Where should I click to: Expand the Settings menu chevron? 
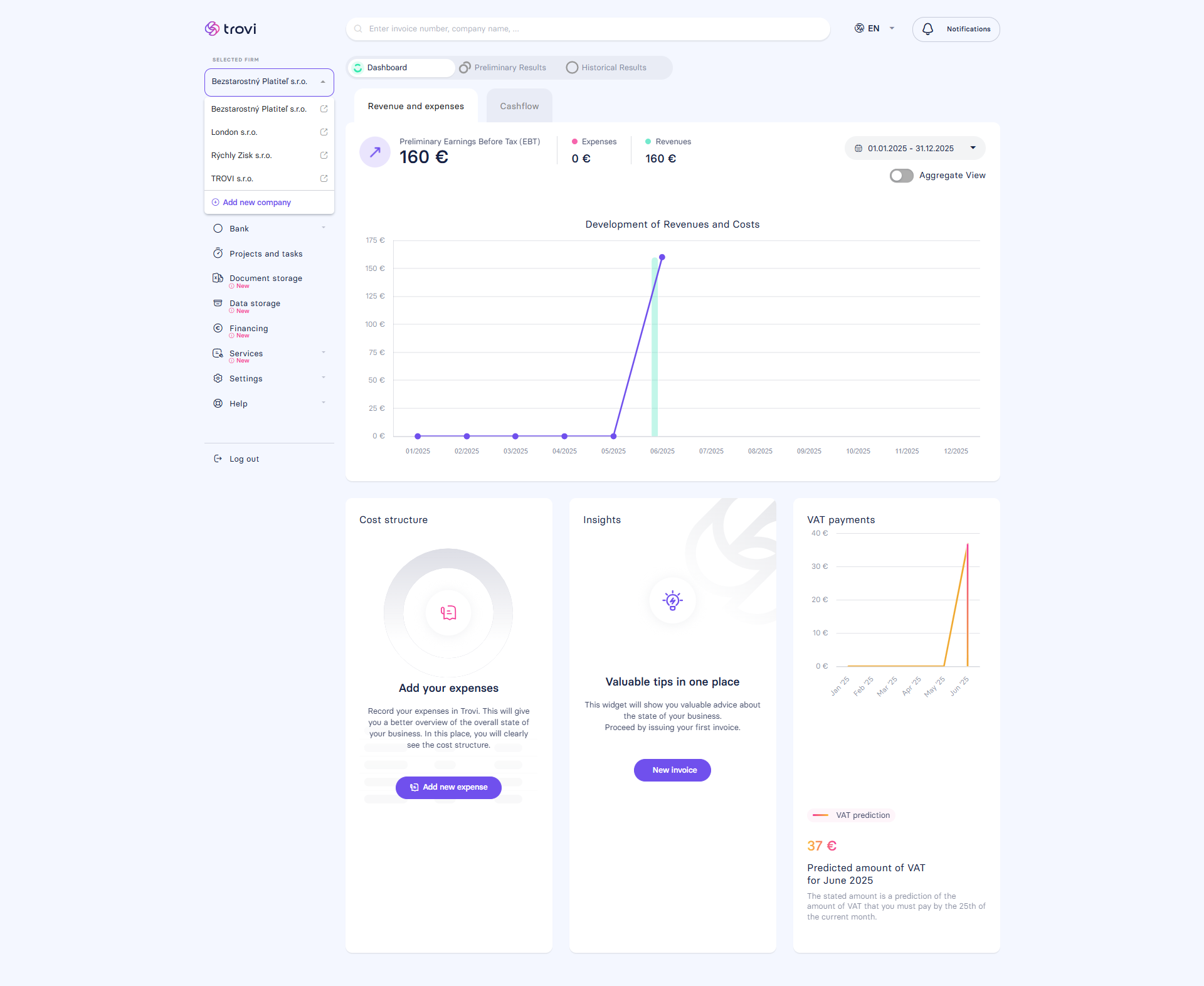pos(324,378)
